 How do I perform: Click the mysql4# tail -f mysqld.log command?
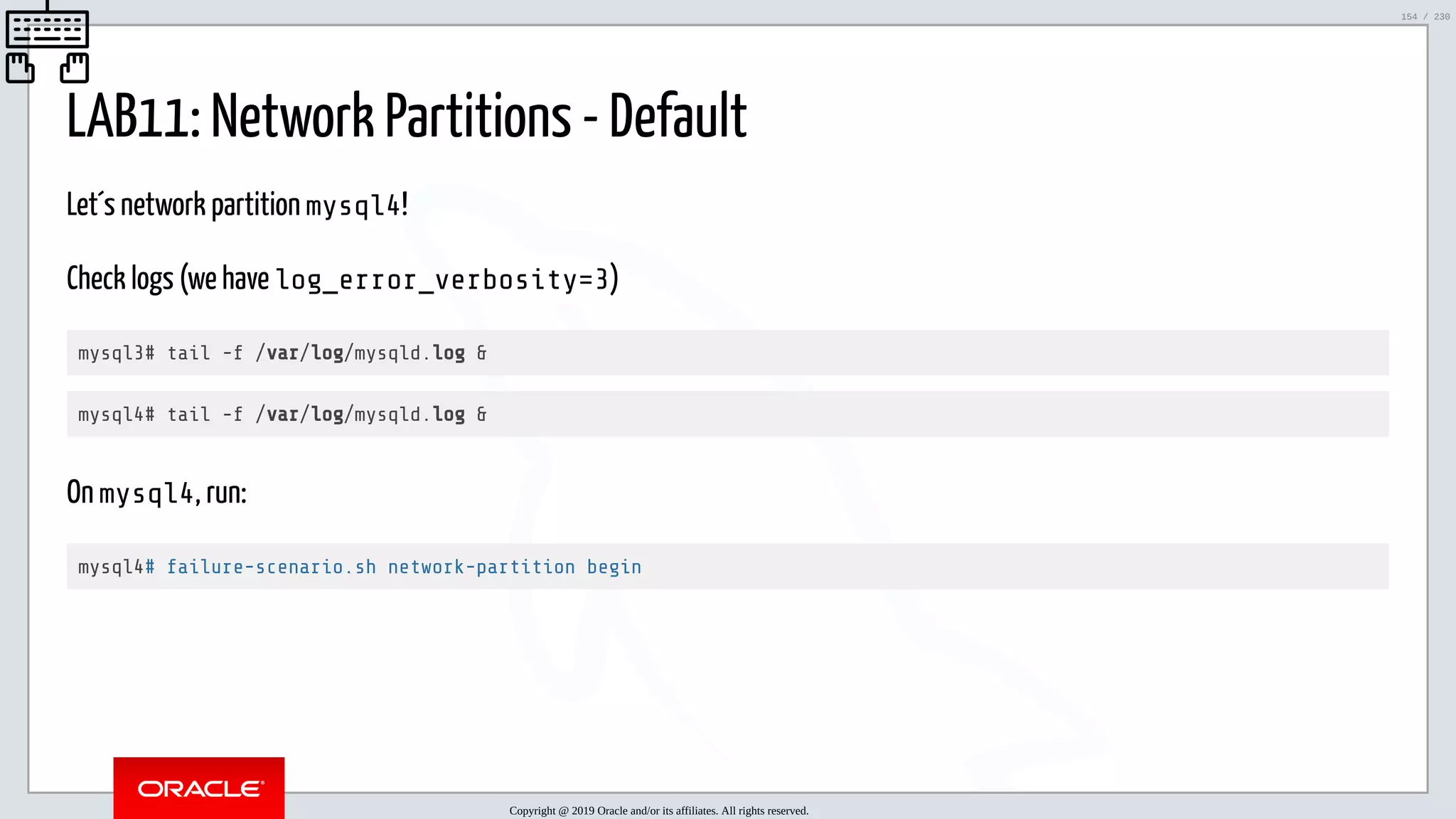[727, 414]
